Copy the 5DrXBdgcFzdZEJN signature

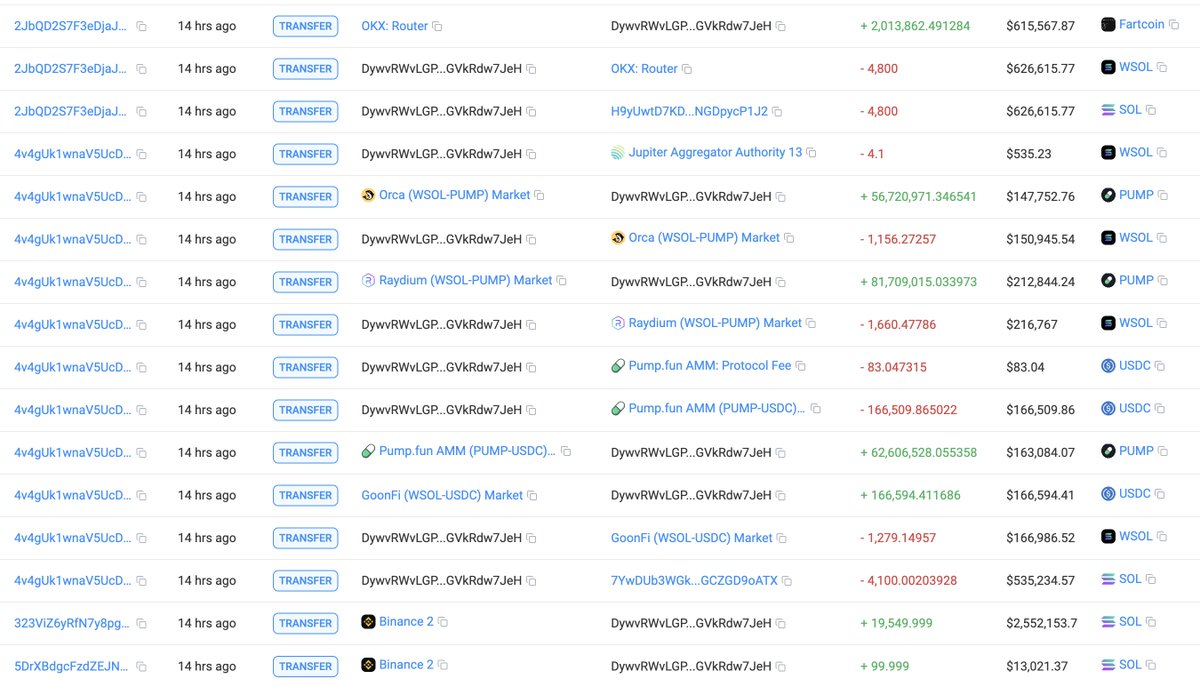coord(141,666)
